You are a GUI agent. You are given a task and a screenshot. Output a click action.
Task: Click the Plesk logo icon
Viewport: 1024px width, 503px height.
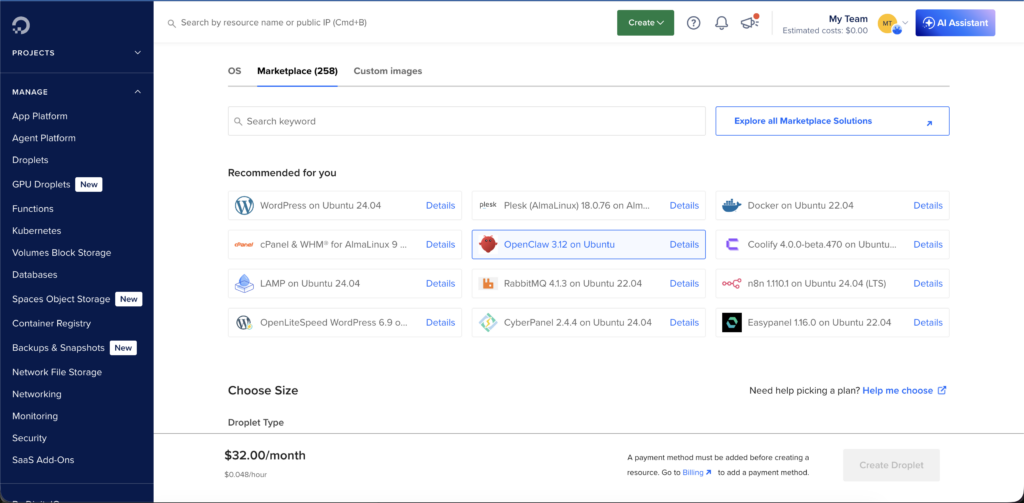tap(488, 205)
